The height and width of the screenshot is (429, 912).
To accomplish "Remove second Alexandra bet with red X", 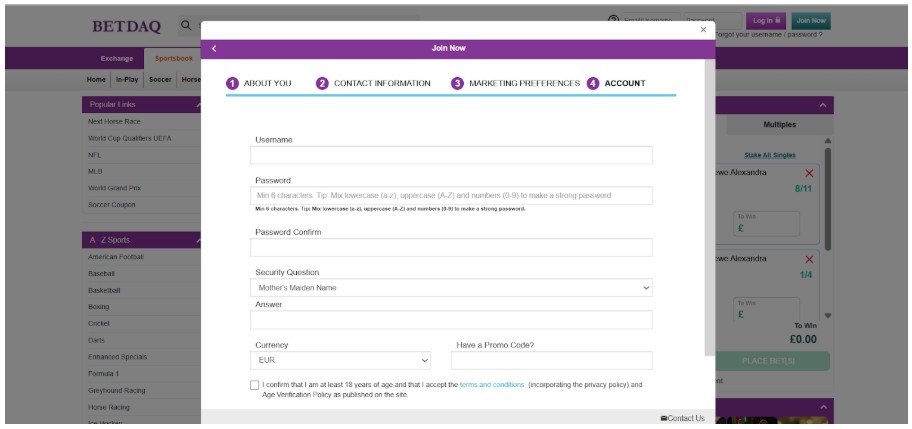I will tap(809, 258).
